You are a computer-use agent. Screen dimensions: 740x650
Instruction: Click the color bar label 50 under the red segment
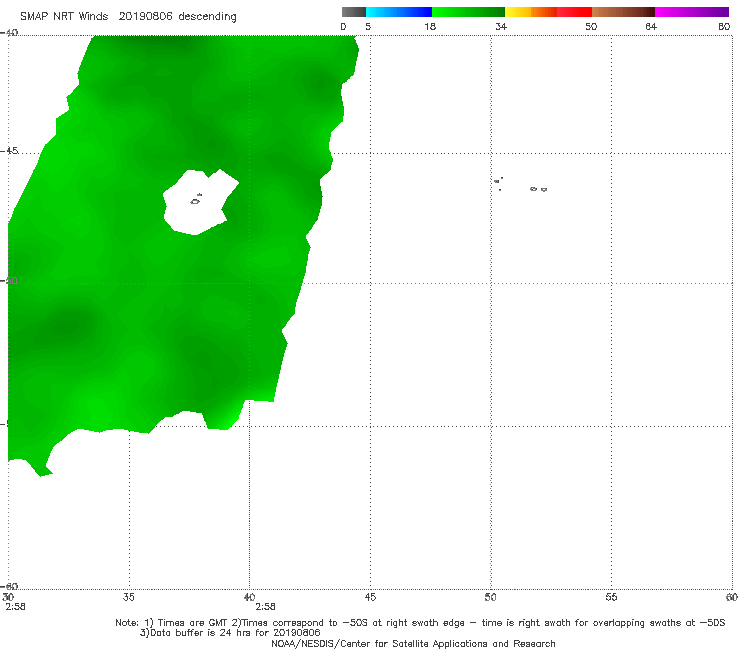point(591,27)
